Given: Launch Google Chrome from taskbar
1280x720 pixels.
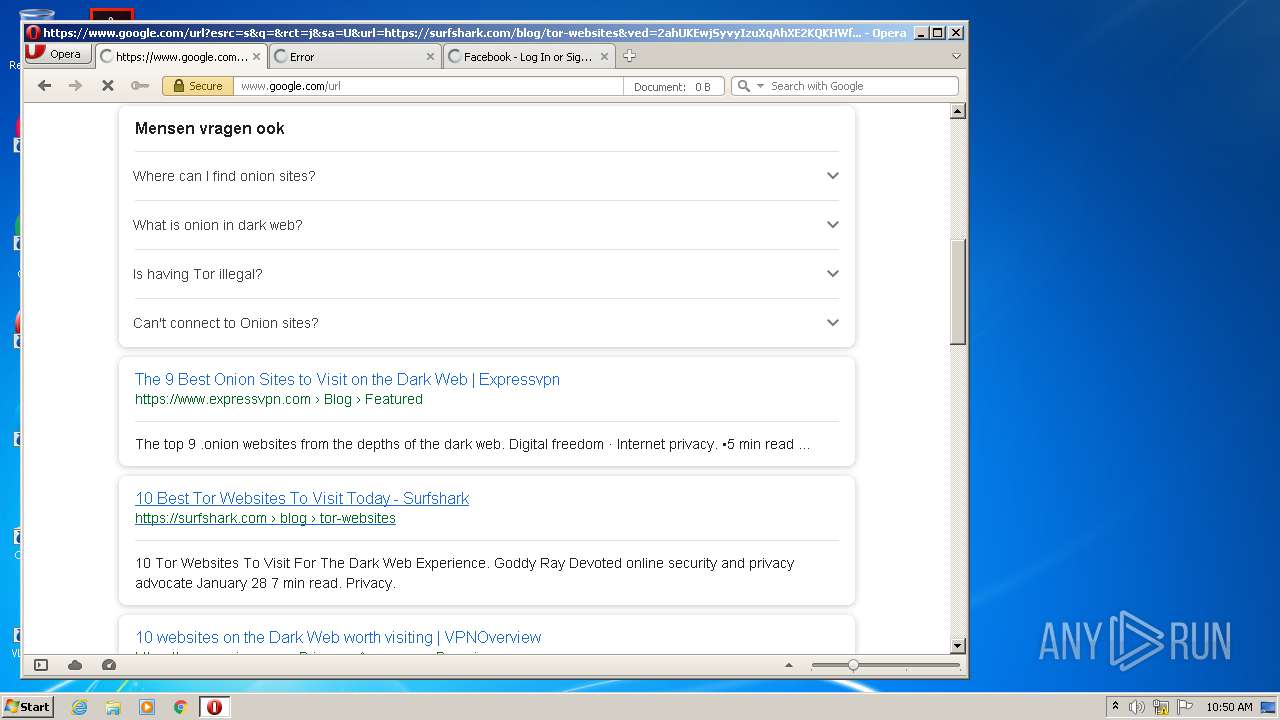Looking at the screenshot, I should click(x=181, y=707).
